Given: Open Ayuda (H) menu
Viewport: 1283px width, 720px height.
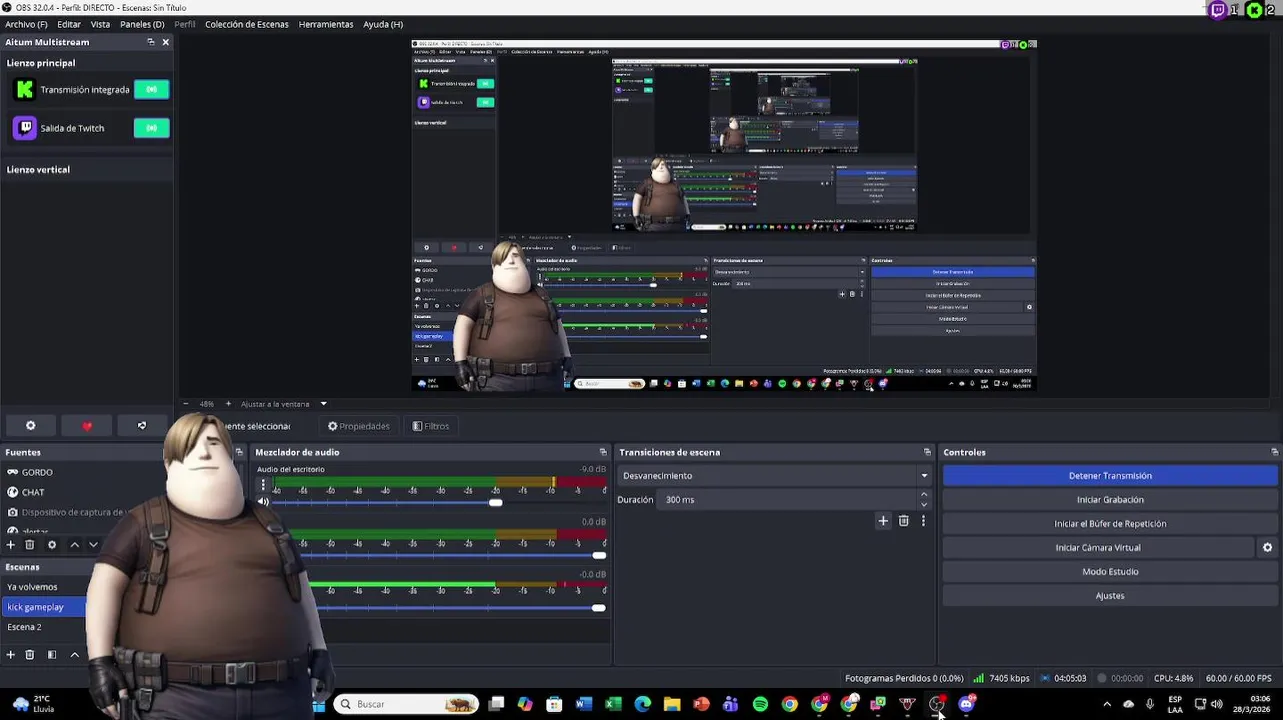Looking at the screenshot, I should pyautogui.click(x=383, y=24).
